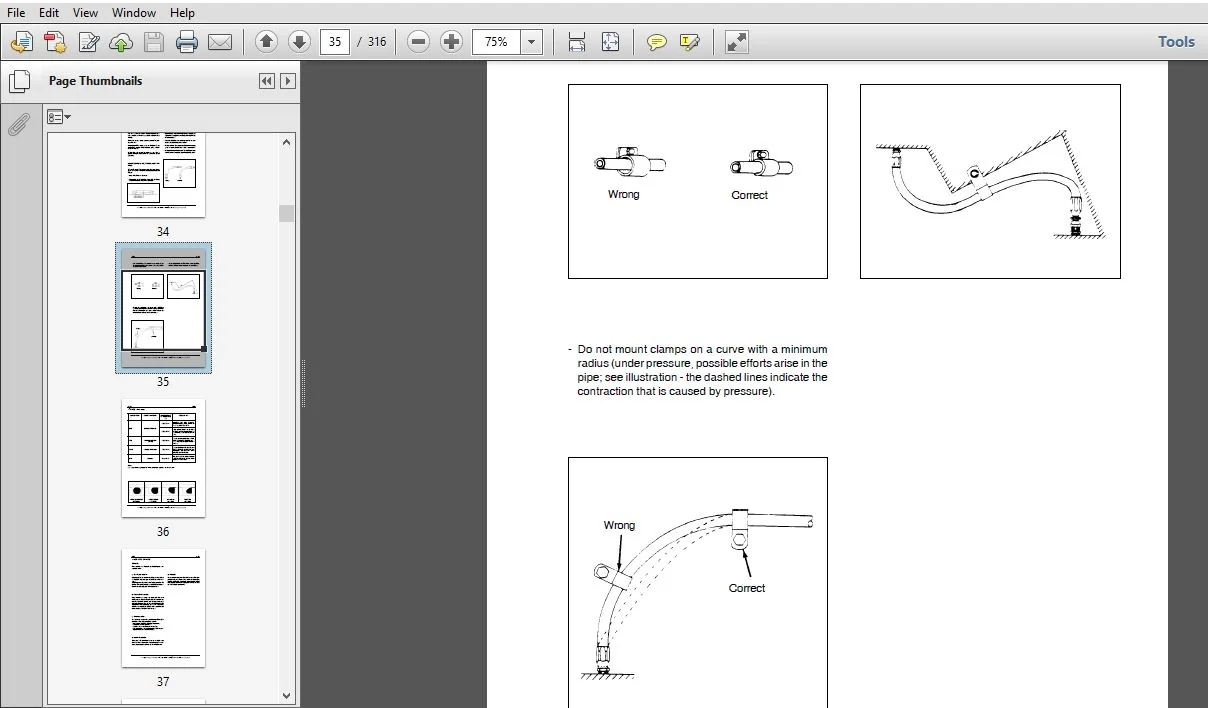Screen dimensions: 1208x708
Task: Open the Window menu
Action: point(134,13)
